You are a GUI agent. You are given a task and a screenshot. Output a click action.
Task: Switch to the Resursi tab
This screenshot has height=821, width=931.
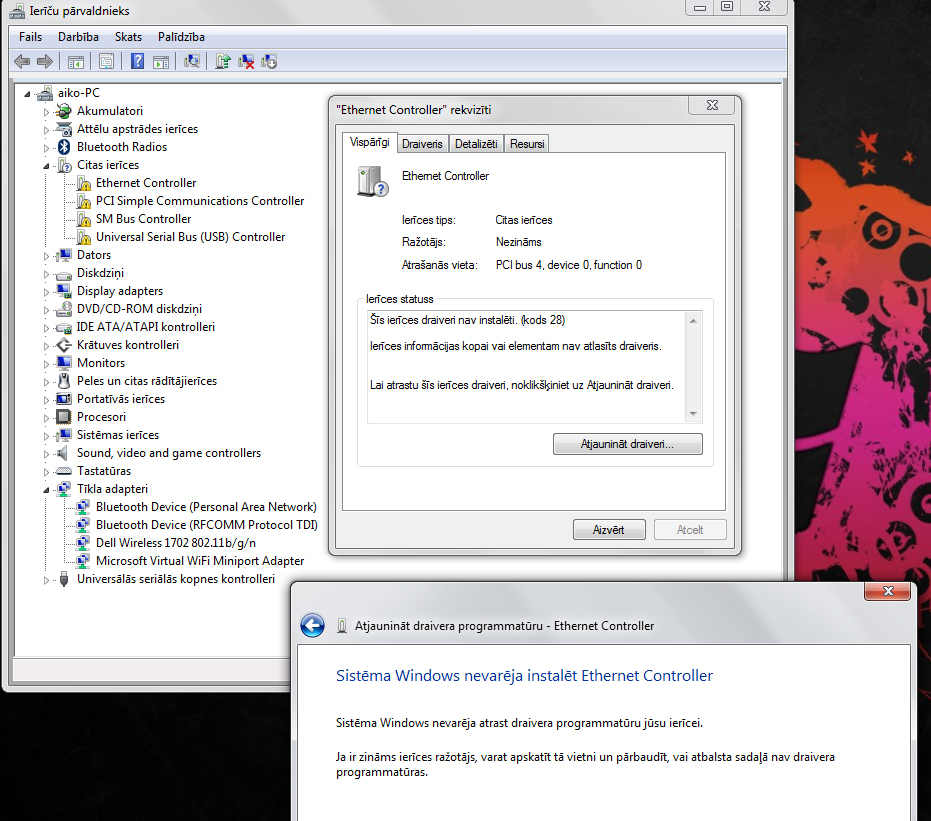click(x=527, y=144)
